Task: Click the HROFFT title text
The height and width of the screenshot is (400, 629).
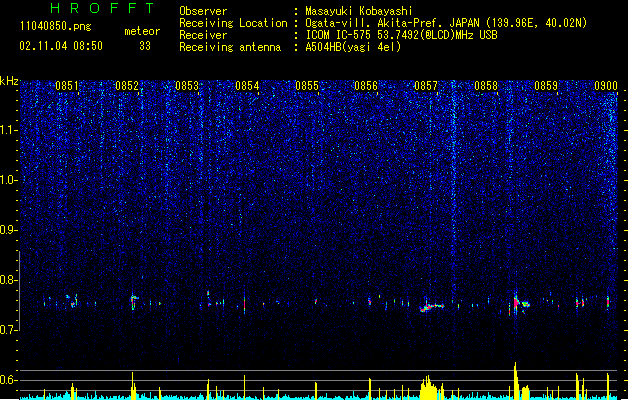Action: [x=103, y=8]
